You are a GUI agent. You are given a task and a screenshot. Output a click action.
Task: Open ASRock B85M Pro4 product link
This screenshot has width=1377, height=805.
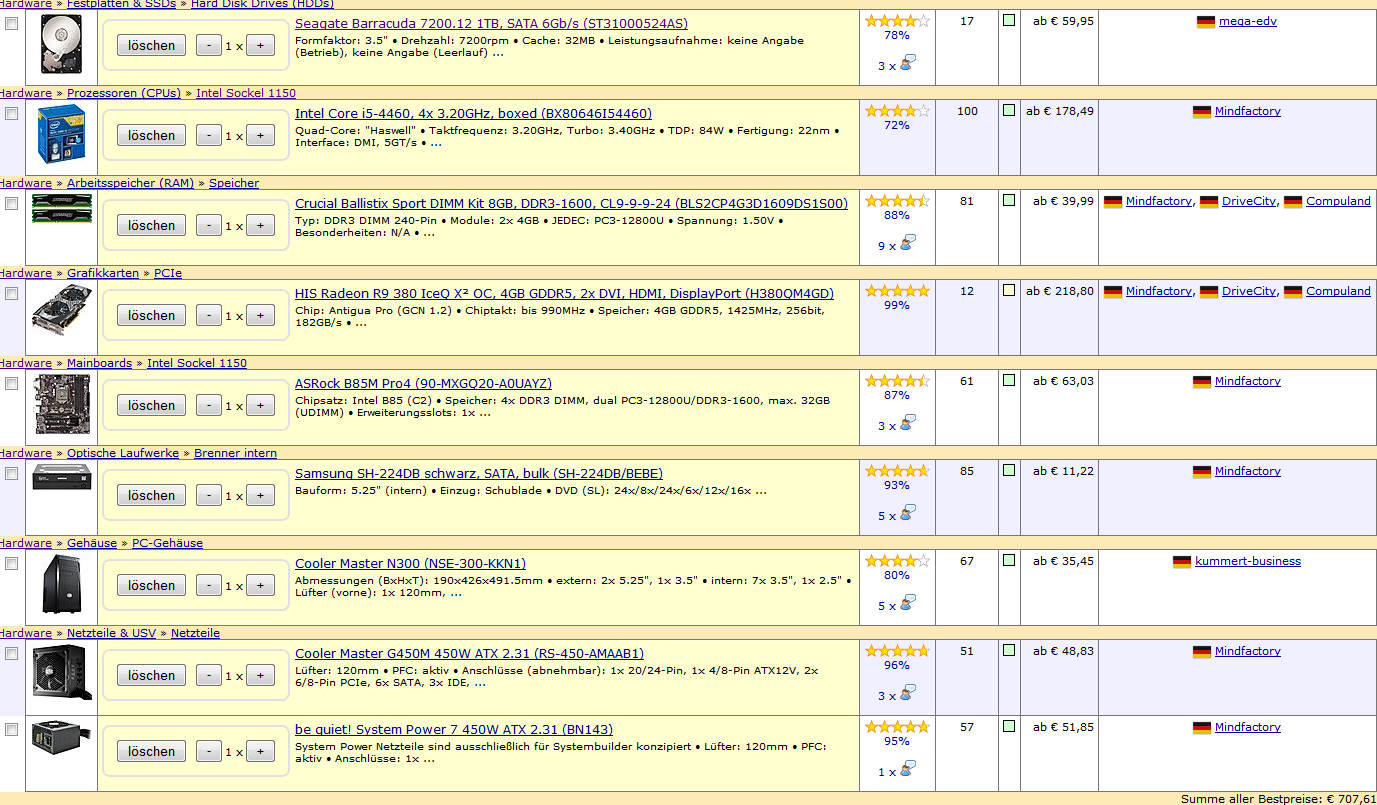(x=423, y=383)
